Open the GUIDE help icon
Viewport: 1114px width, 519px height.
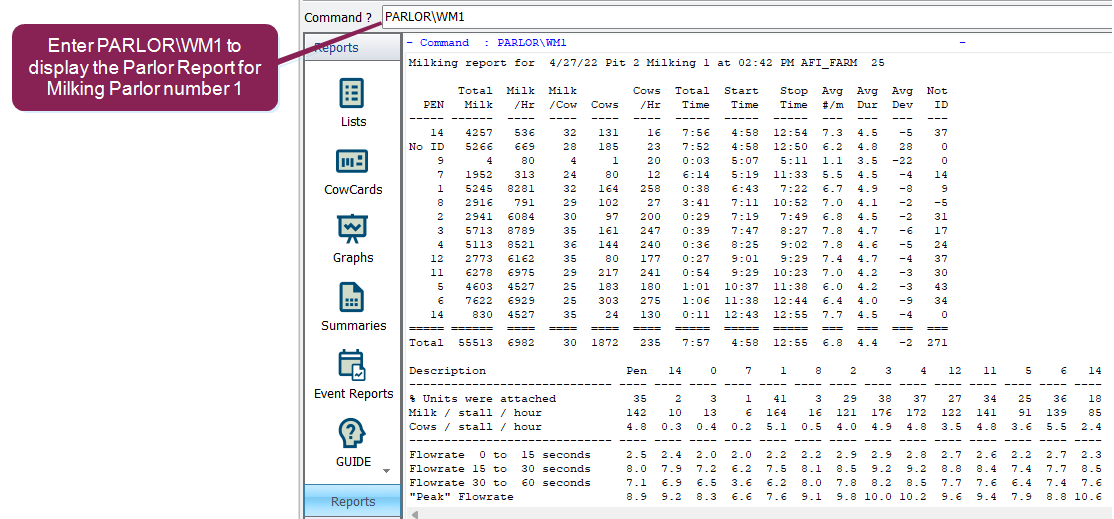(353, 434)
